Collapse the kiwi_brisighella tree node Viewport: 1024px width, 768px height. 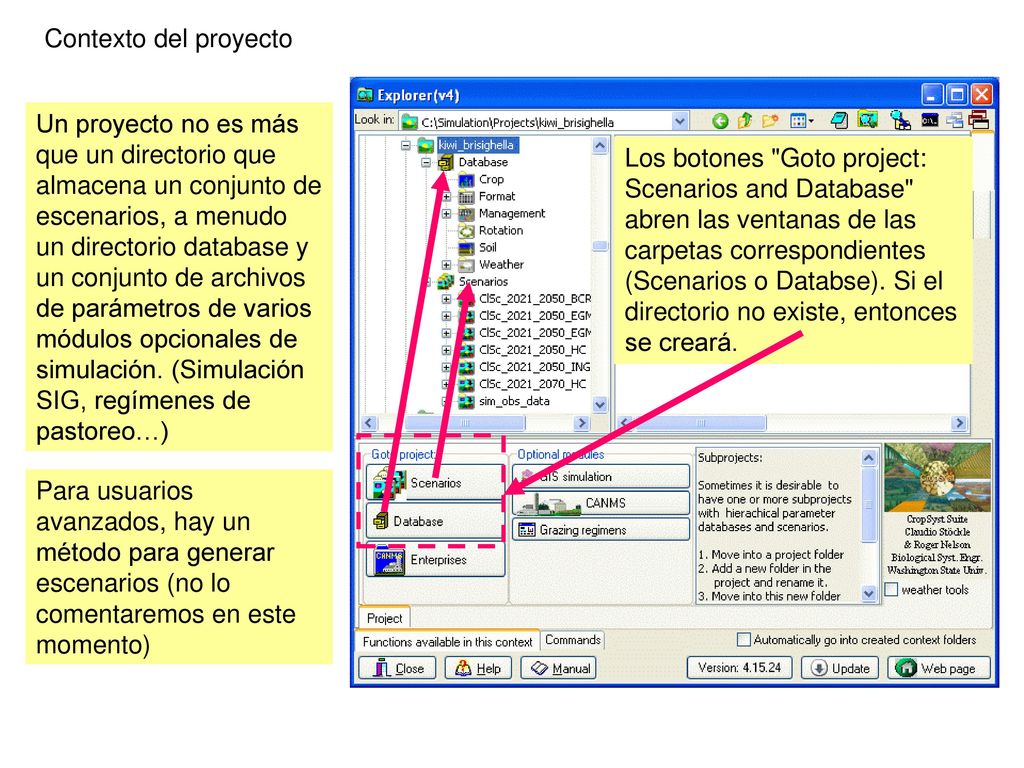point(406,145)
